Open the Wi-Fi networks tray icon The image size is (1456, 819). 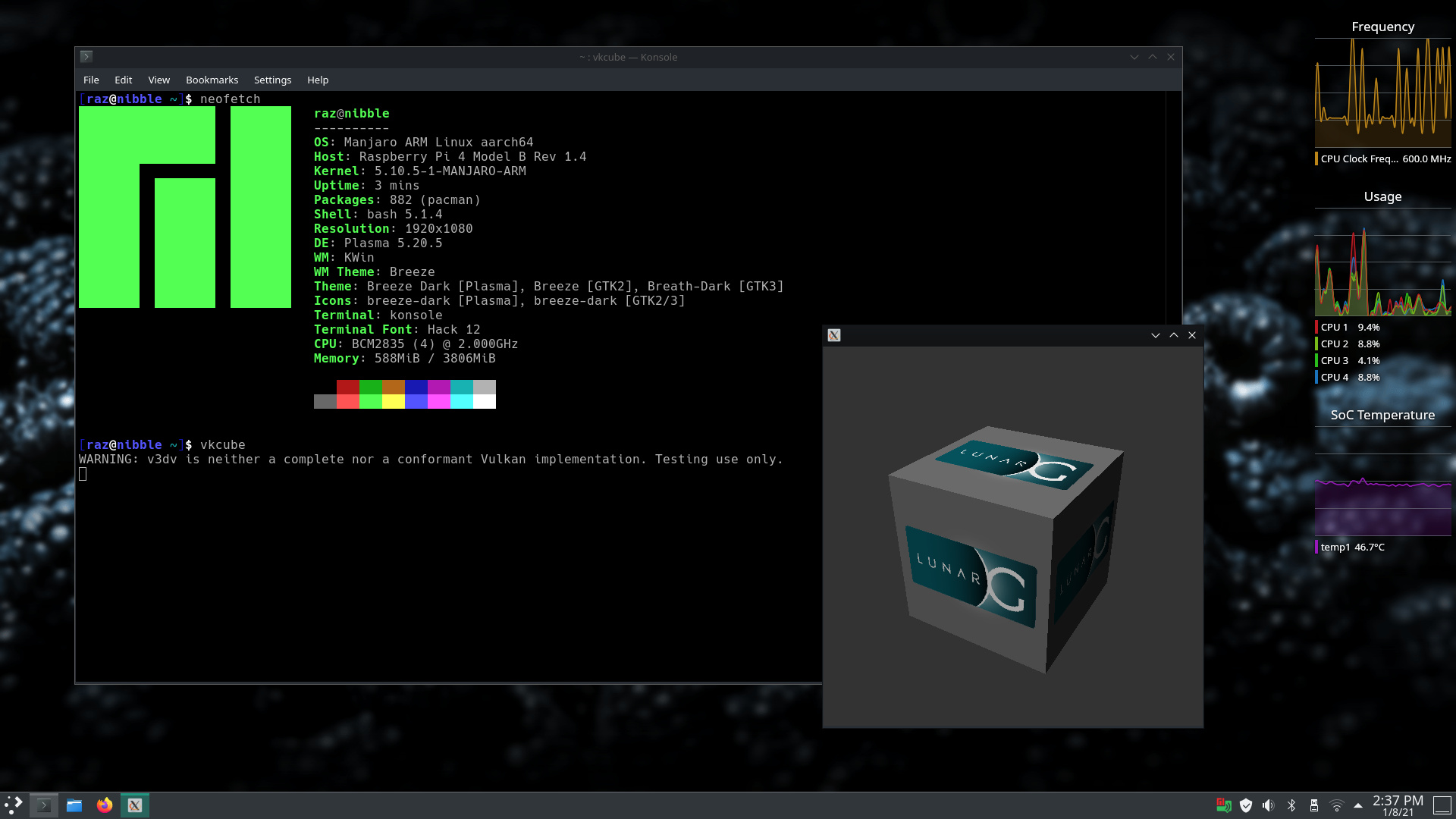click(1337, 805)
